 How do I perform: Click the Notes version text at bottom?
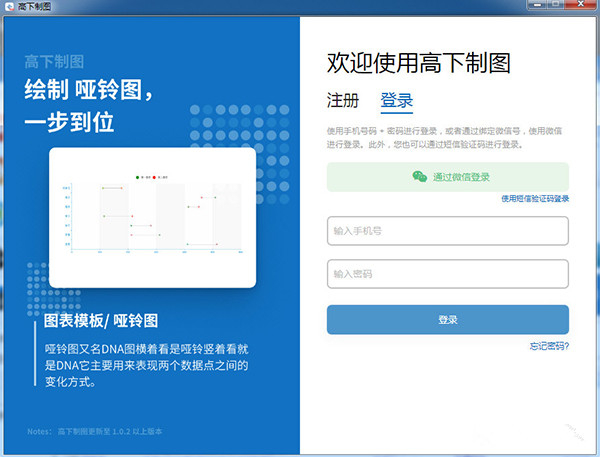(95, 431)
